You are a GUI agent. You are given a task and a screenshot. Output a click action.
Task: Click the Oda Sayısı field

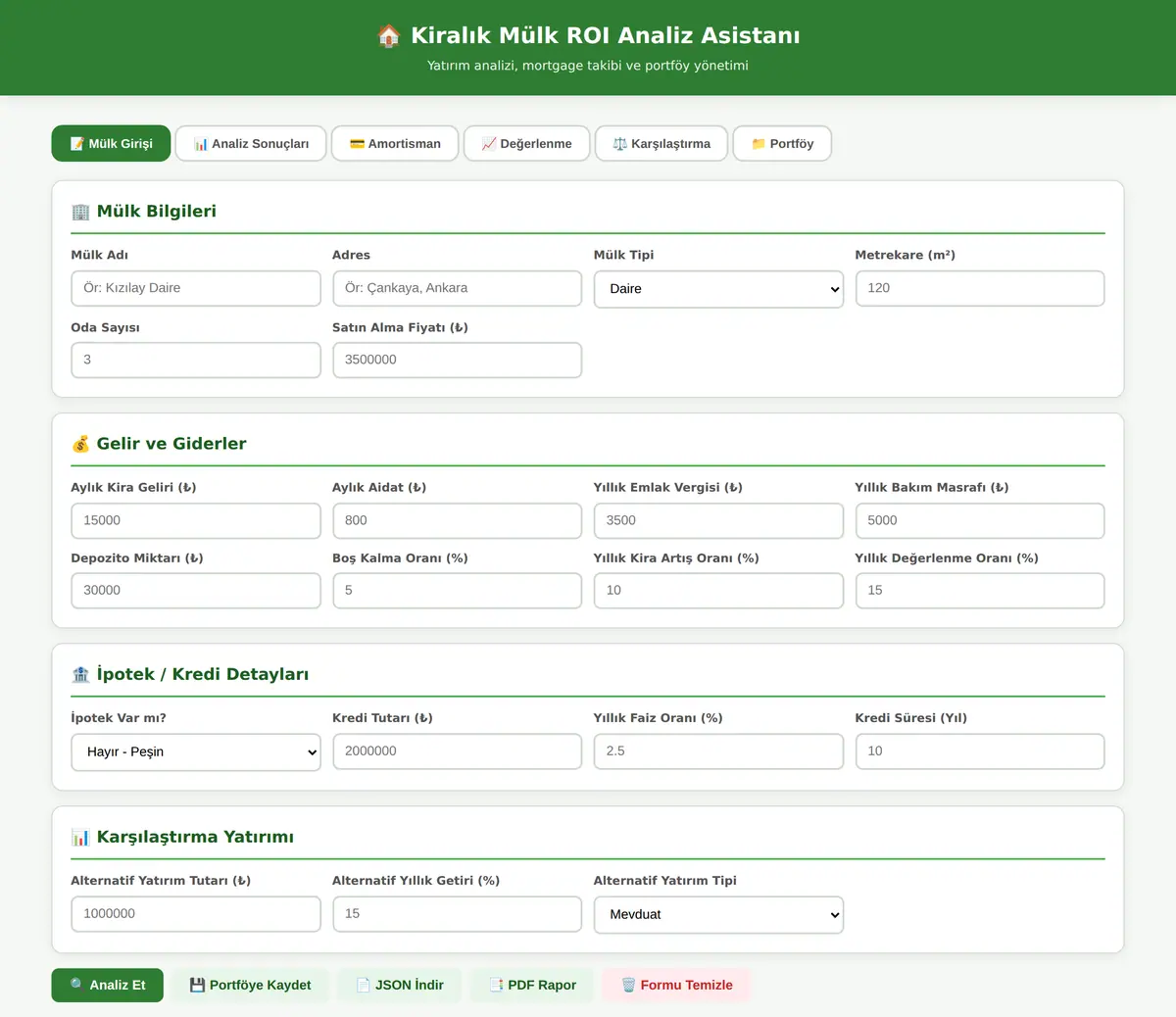pyautogui.click(x=196, y=360)
